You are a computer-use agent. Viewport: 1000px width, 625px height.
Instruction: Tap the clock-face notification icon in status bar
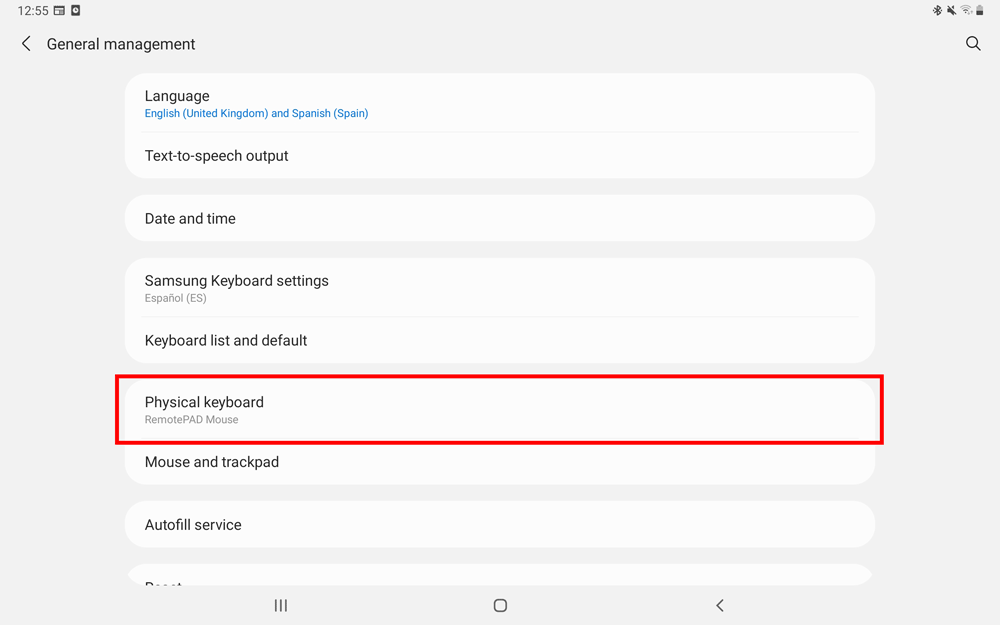(x=75, y=11)
